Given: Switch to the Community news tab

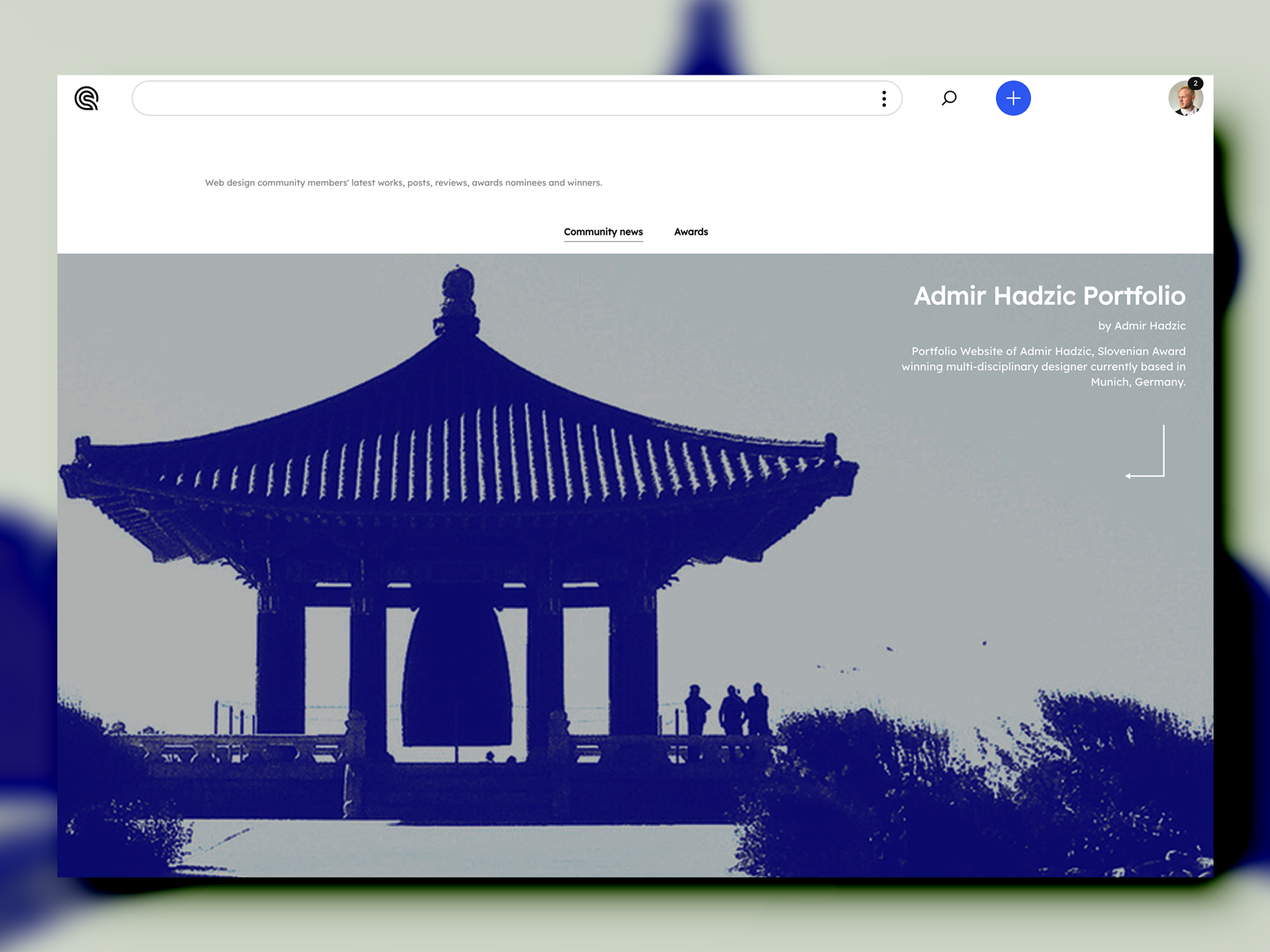Looking at the screenshot, I should [603, 232].
